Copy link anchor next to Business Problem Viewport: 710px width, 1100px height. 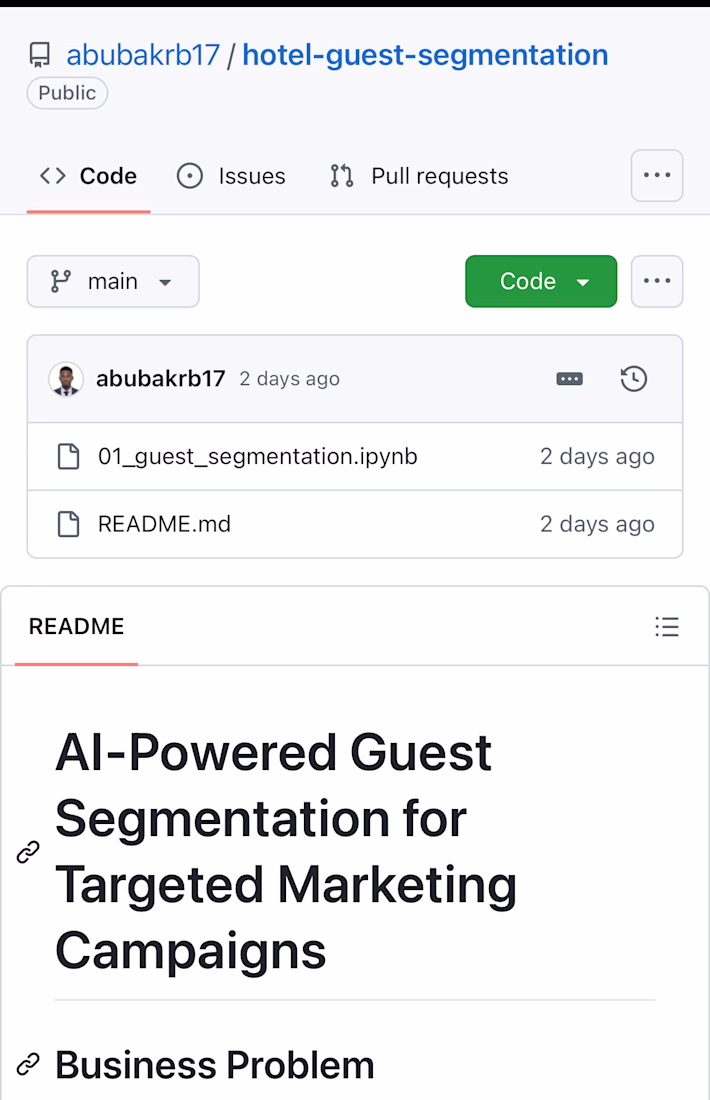pos(28,1064)
